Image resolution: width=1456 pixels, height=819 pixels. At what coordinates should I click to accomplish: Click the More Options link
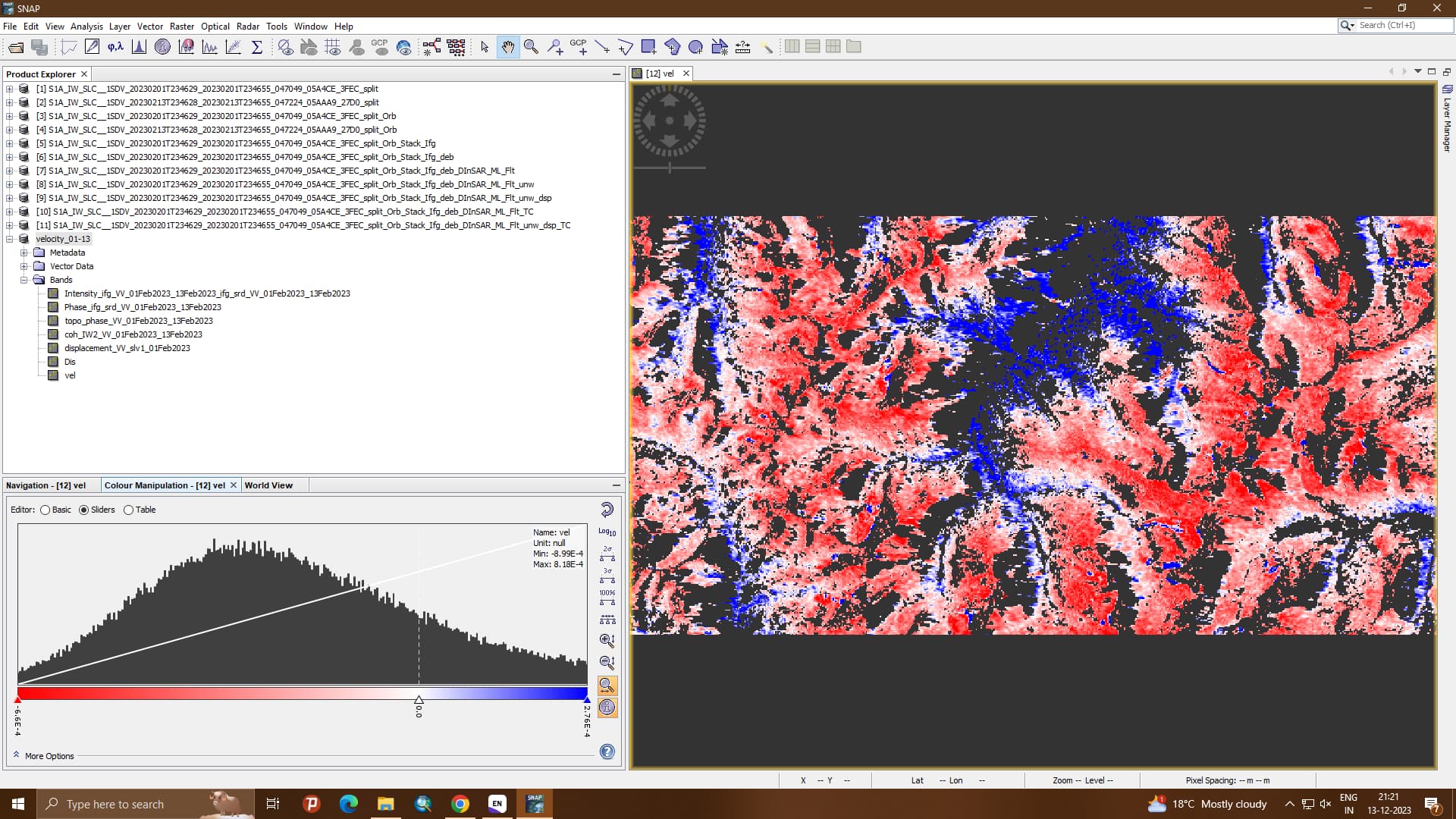(49, 755)
